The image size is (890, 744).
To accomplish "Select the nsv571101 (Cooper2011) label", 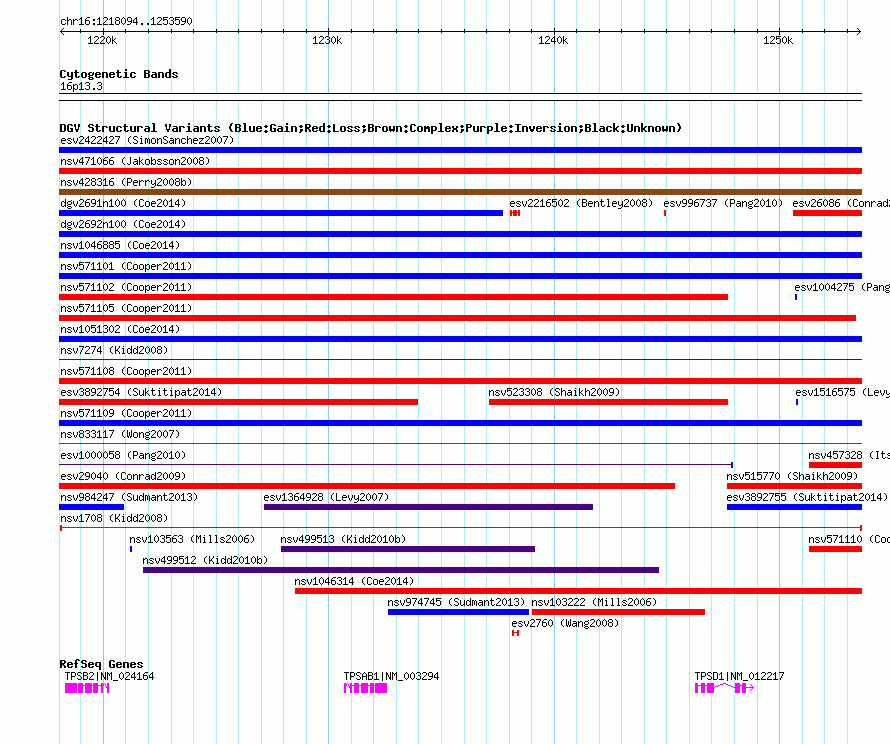I will coord(126,266).
